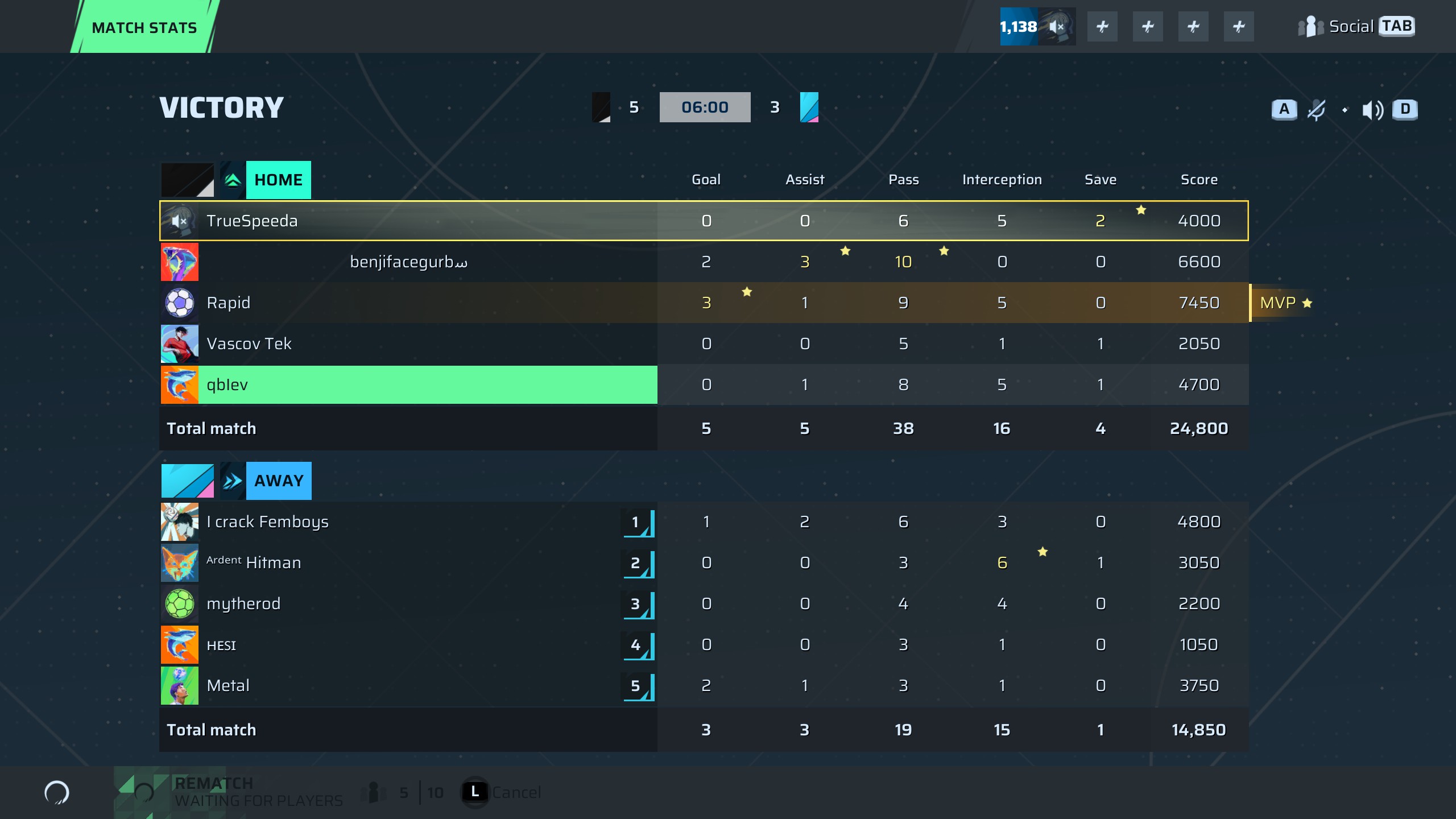Screen dimensions: 1456x819
Task: Click the first empty party slot plus
Action: [x=1102, y=26]
